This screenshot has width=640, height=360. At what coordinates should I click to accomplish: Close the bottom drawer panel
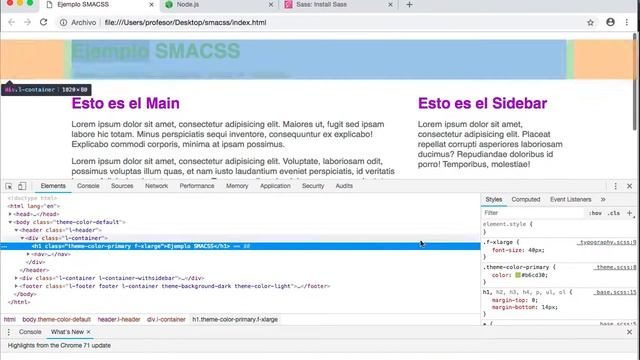click(629, 332)
